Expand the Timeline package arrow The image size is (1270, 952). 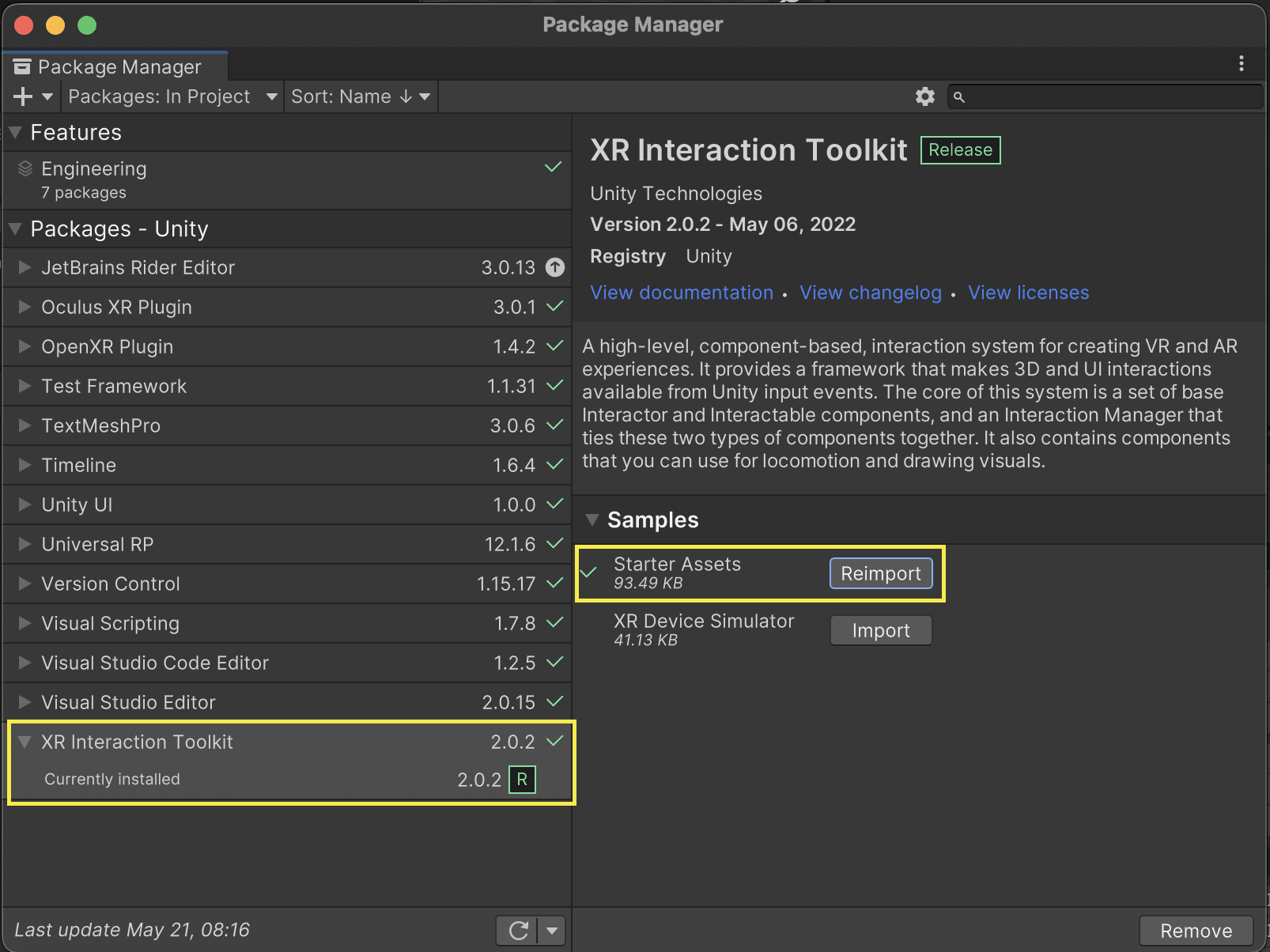(x=25, y=465)
